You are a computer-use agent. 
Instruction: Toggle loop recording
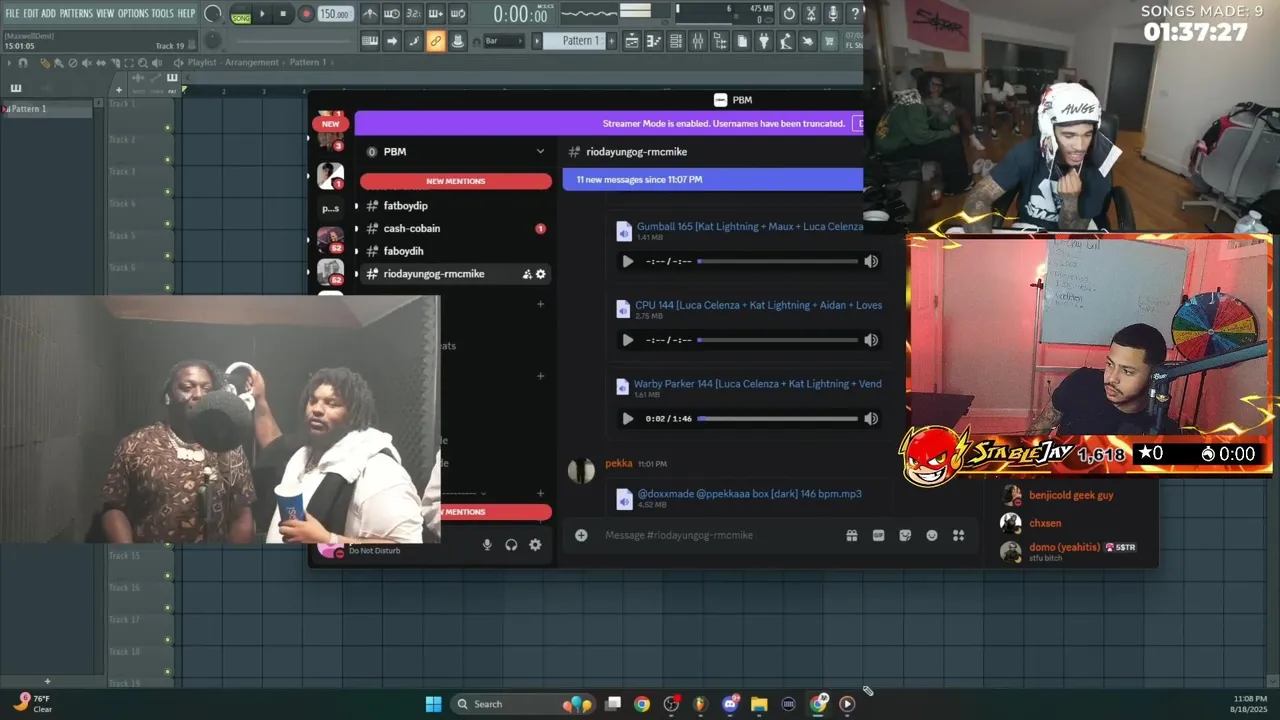point(458,14)
